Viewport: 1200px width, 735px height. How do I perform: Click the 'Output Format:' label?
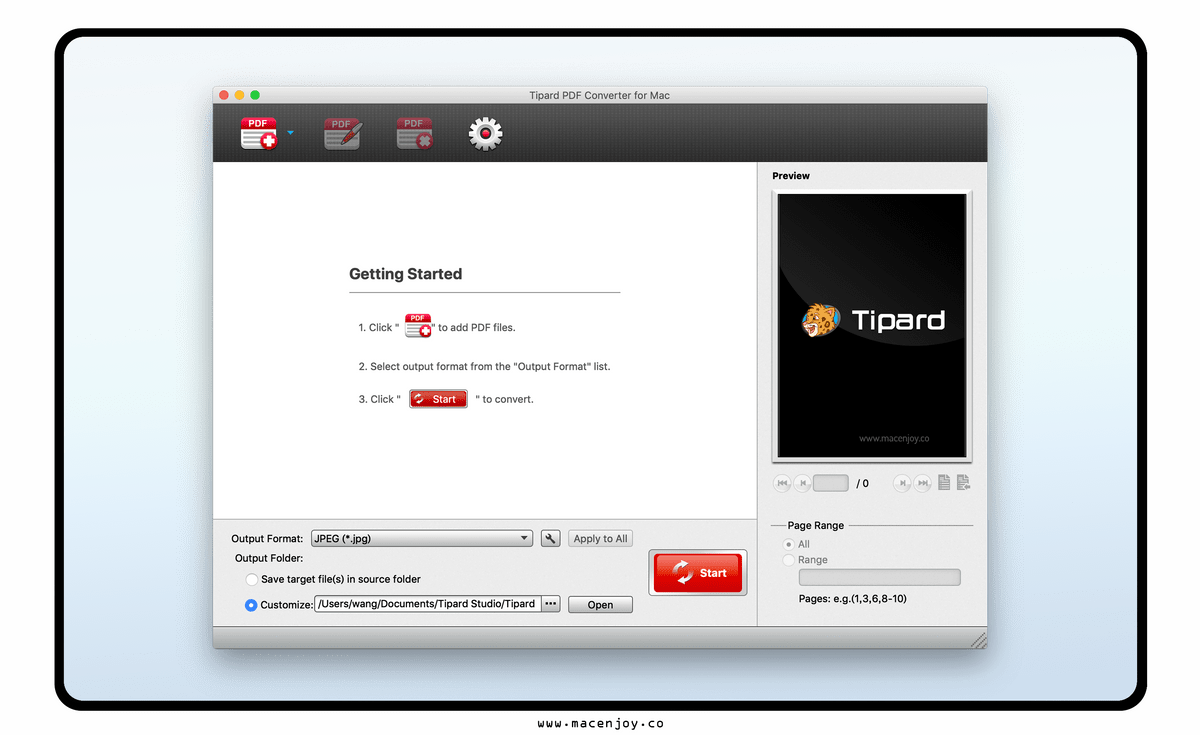267,539
